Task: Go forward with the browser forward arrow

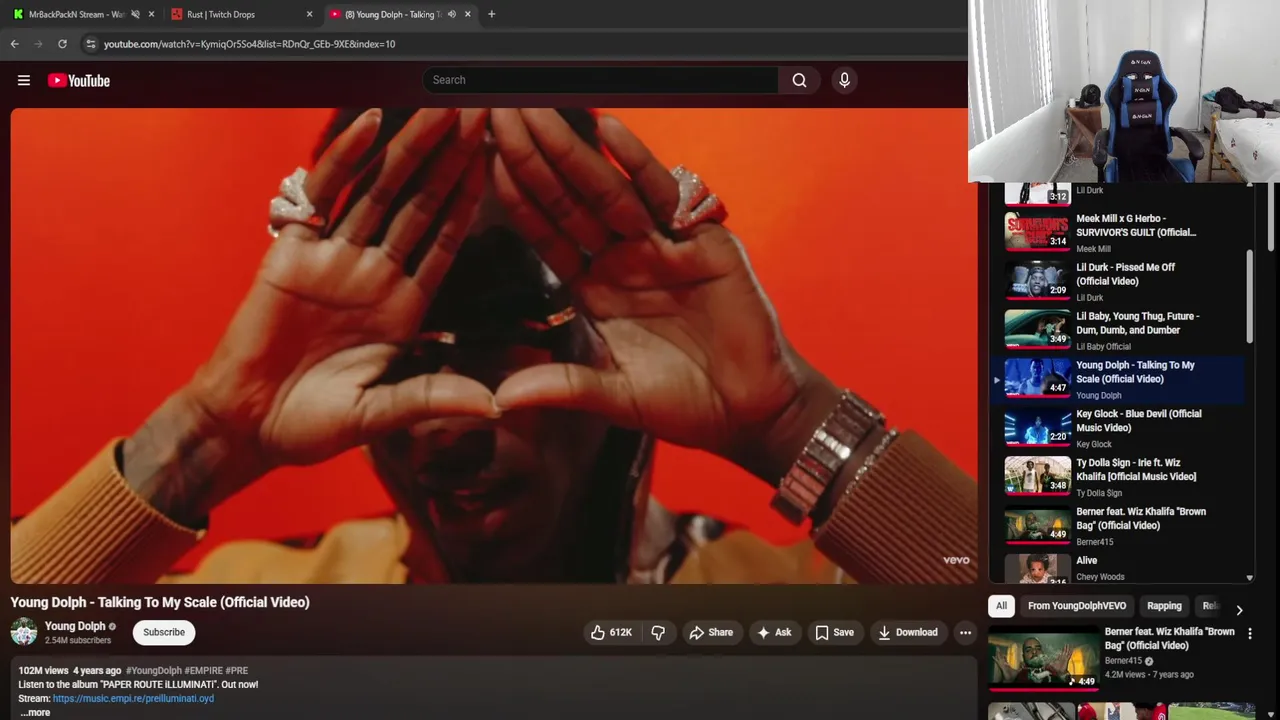Action: point(38,44)
